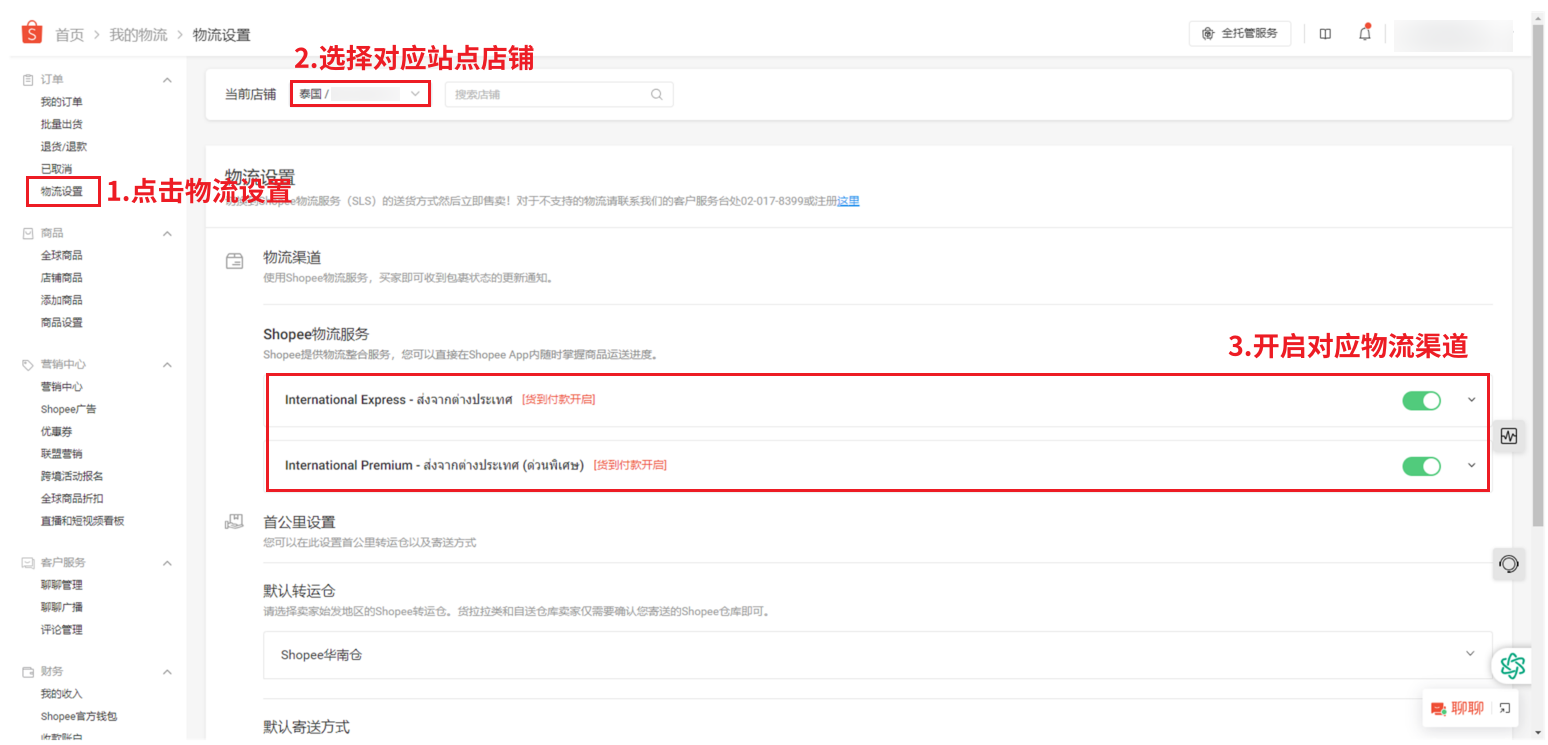This screenshot has width=1548, height=745.
Task: Click the 订单 section icon in sidebar
Action: point(28,79)
